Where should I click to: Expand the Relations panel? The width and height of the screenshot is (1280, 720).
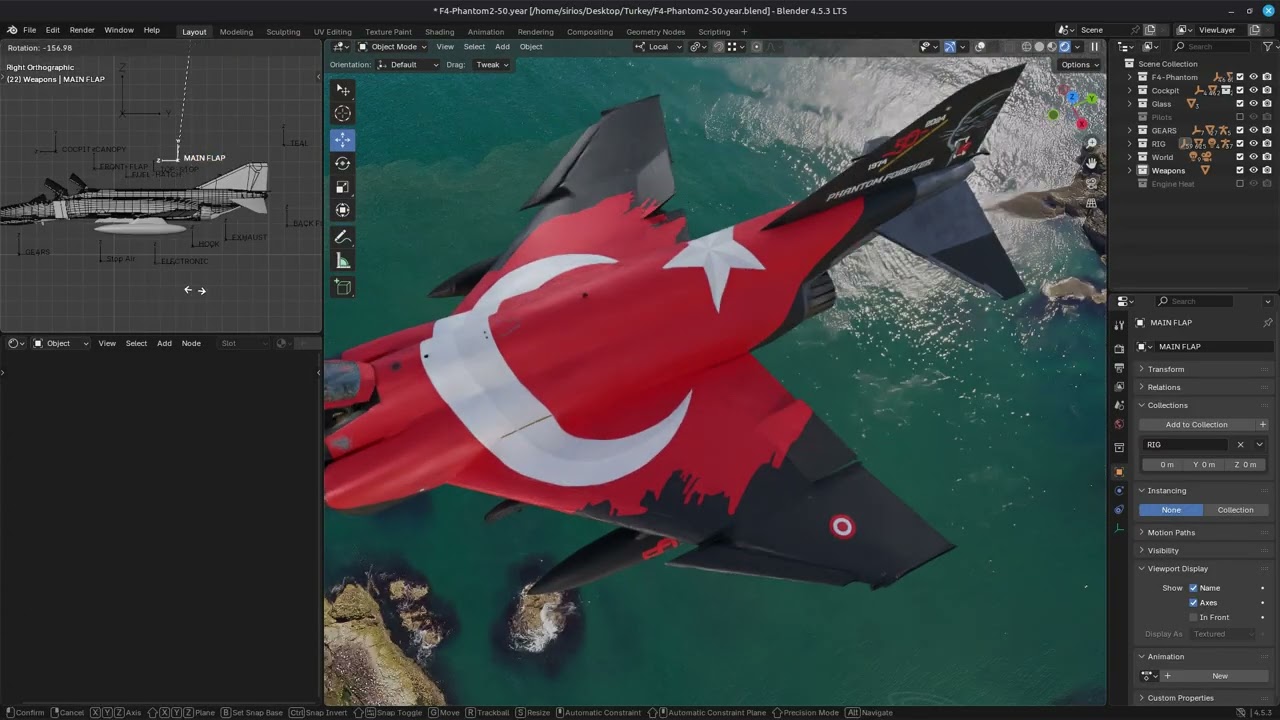coord(1164,387)
